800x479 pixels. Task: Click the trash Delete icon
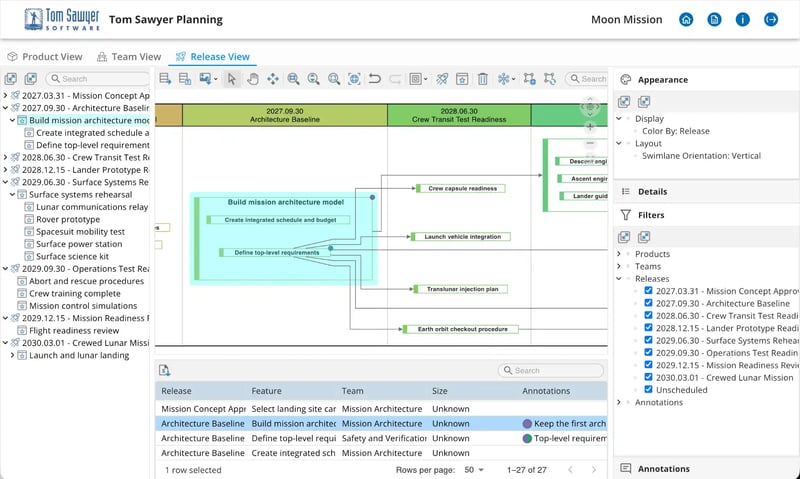483,79
